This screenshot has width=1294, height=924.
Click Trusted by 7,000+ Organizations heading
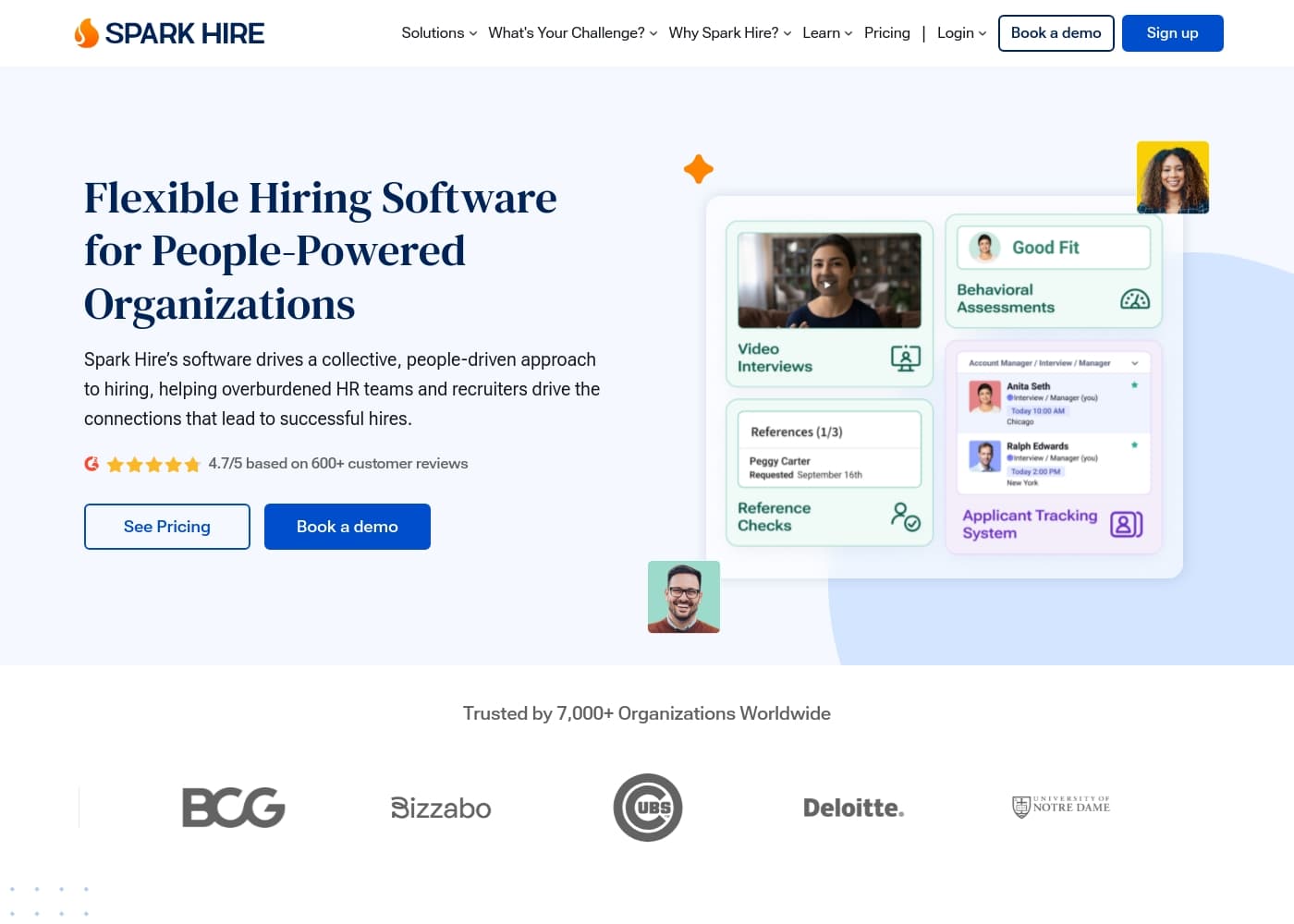(647, 713)
